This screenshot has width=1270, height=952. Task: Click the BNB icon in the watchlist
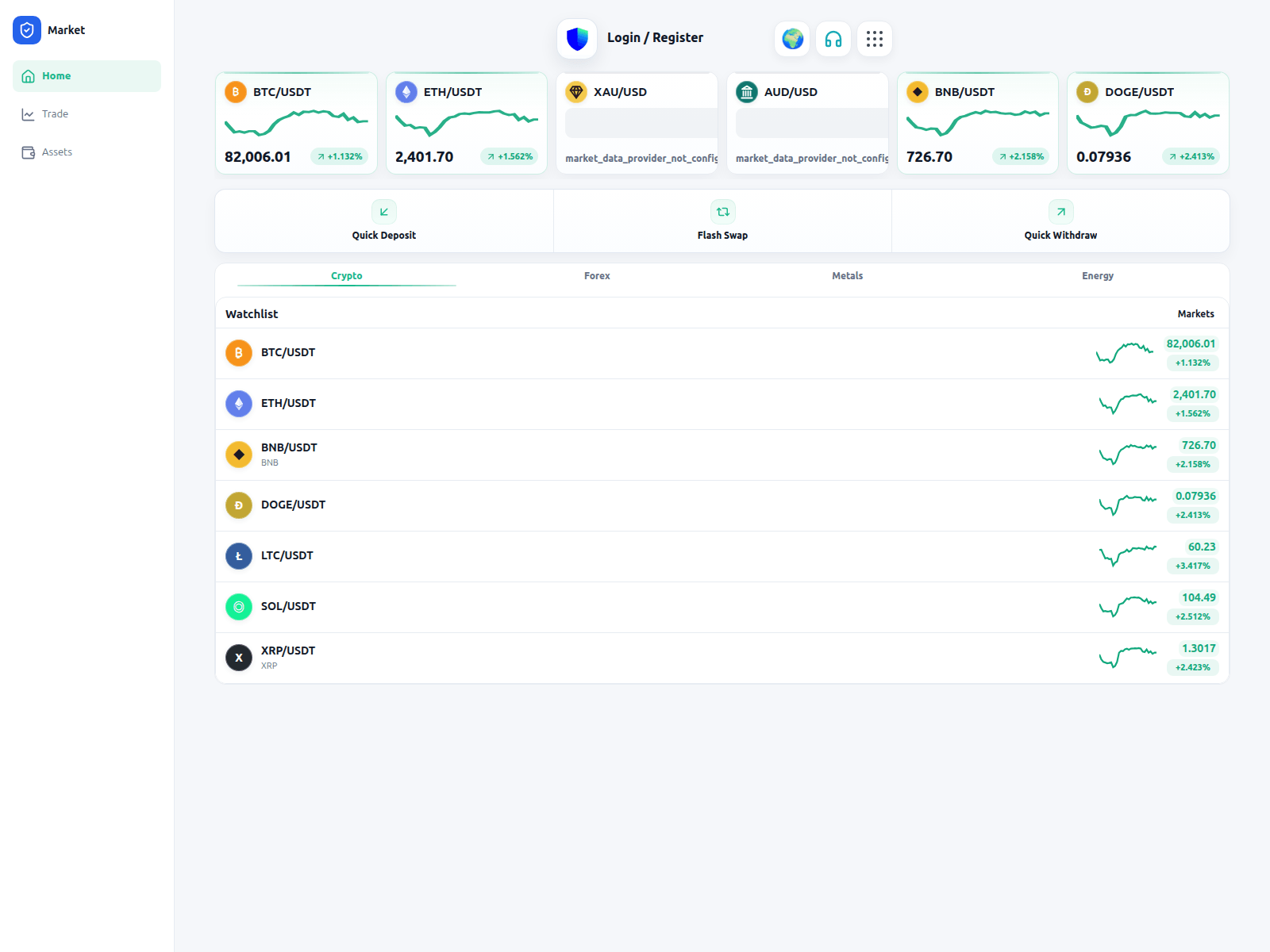pyautogui.click(x=239, y=455)
